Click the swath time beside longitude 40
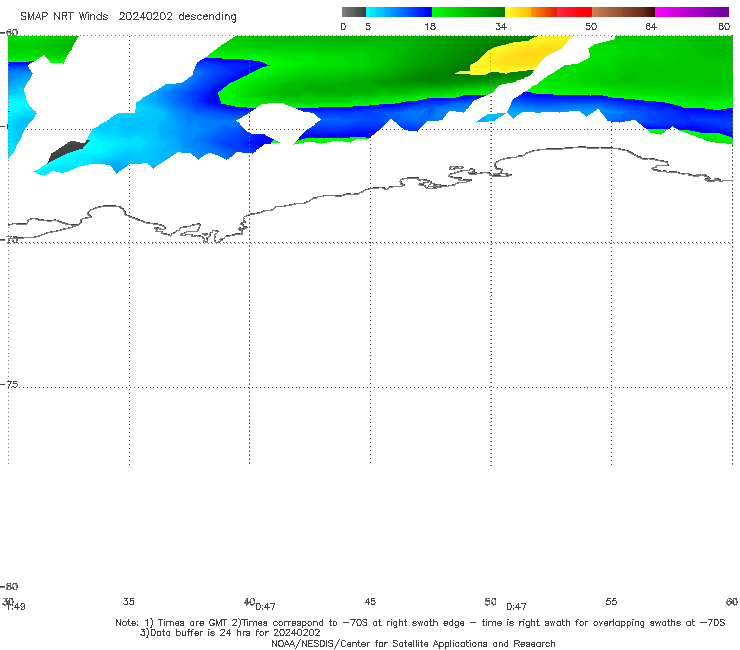This screenshot has height=650, width=740. pyautogui.click(x=265, y=607)
